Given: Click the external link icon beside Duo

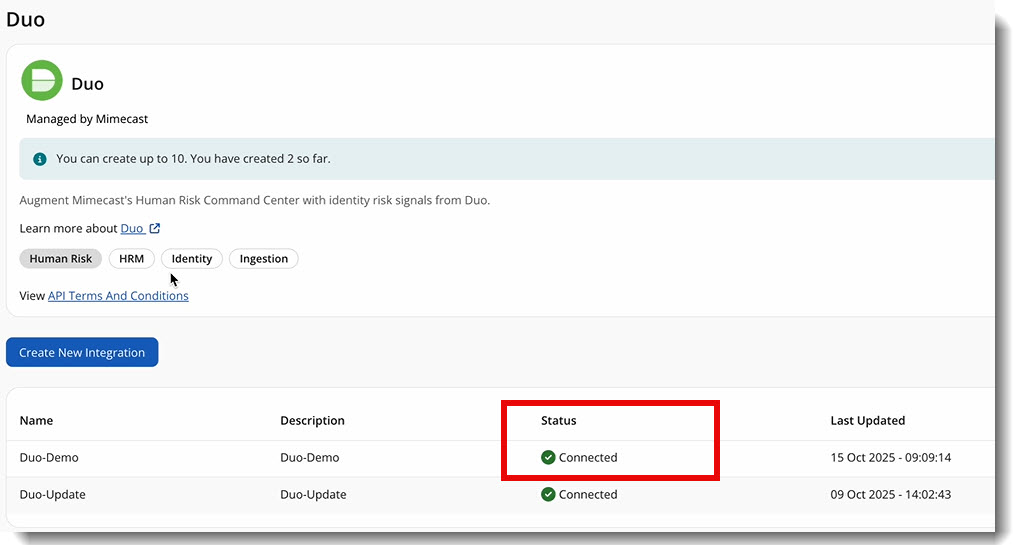Looking at the screenshot, I should [155, 229].
